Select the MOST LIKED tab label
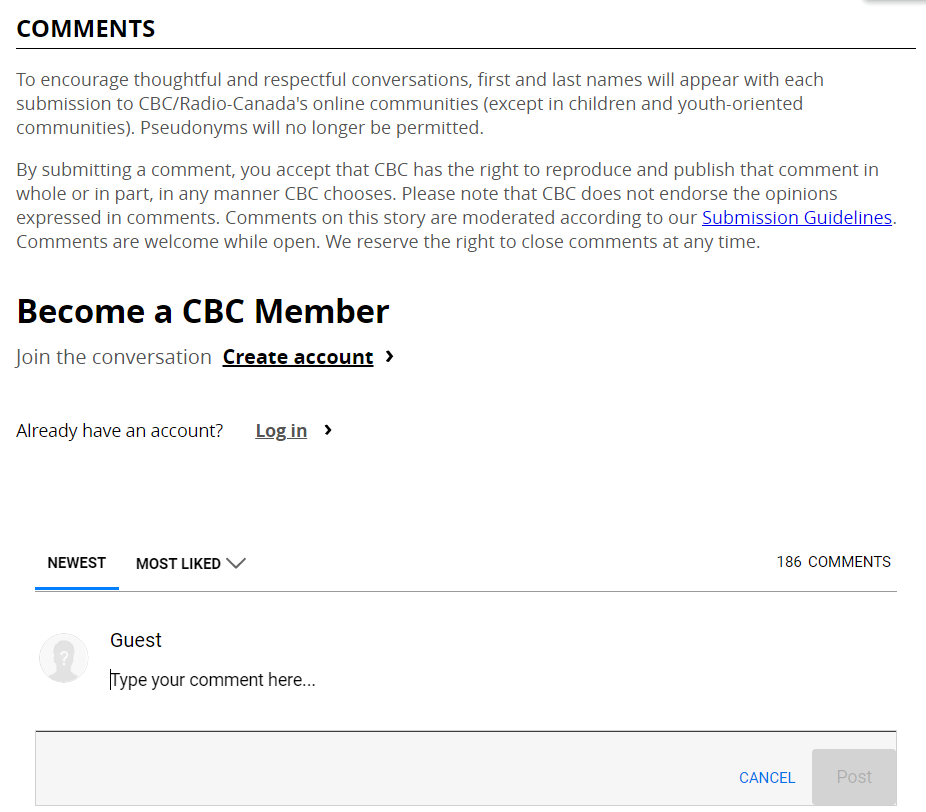926x812 pixels. [178, 564]
